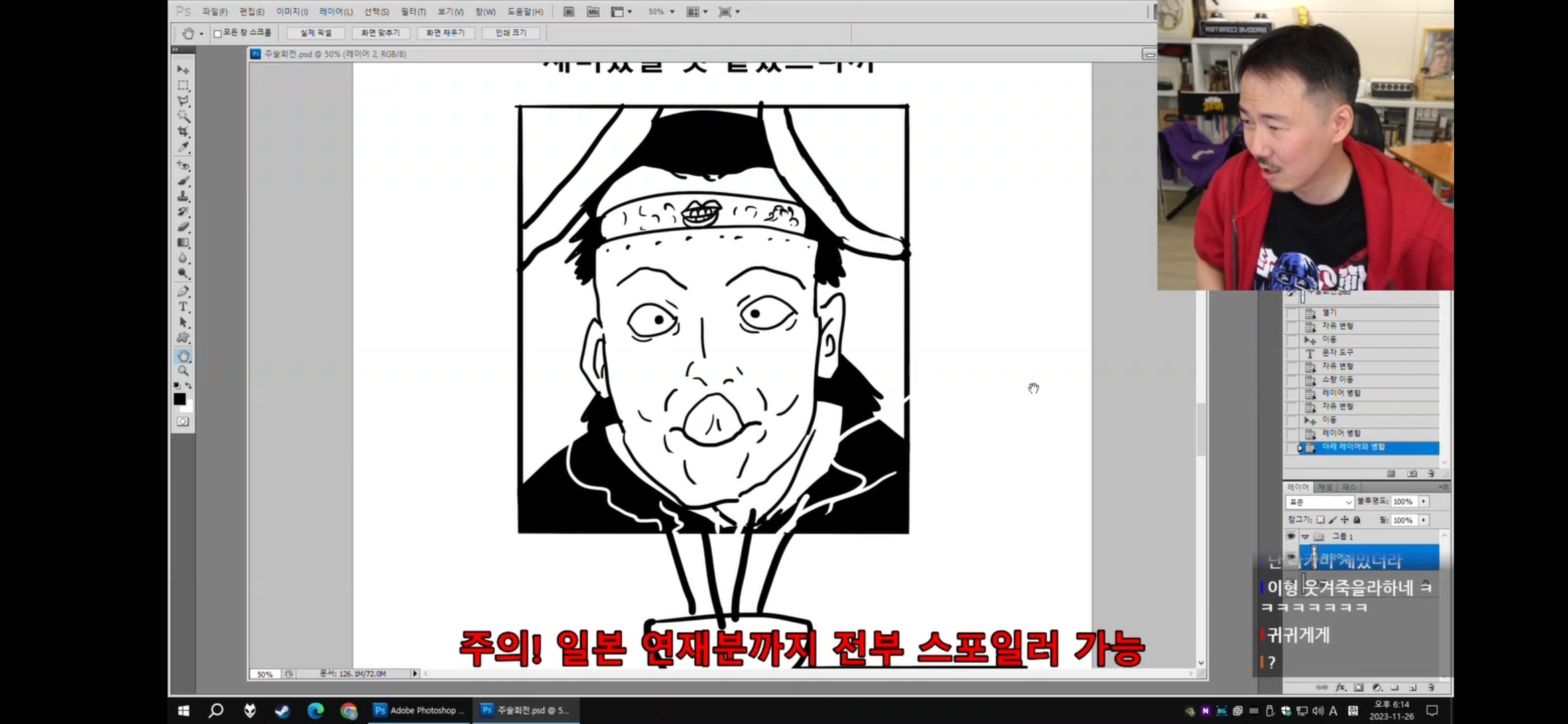Screen dimensions: 1568x724
Task: Collapse the 그룹 1 group
Action: pyautogui.click(x=1305, y=536)
